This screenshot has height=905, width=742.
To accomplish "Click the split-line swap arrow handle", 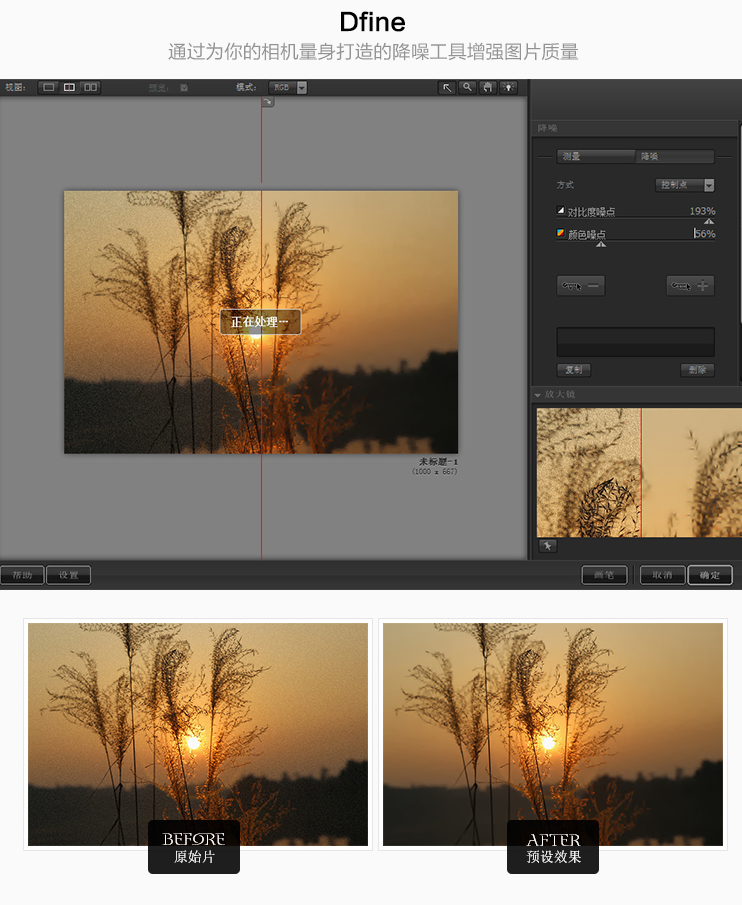I will tap(268, 102).
